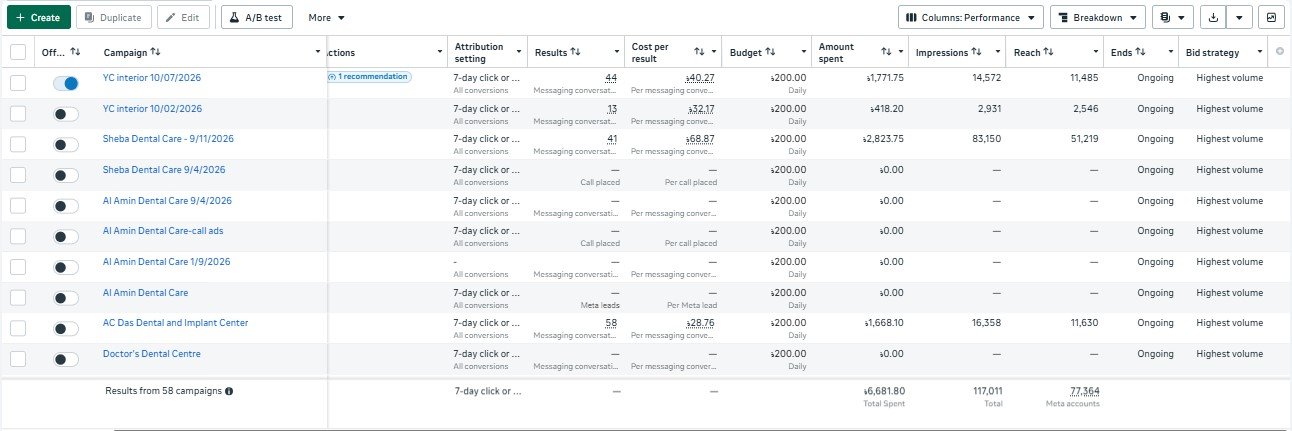1292x431 pixels.
Task: Enable Doctor's Dental Centre campaign toggle
Action: 66,359
